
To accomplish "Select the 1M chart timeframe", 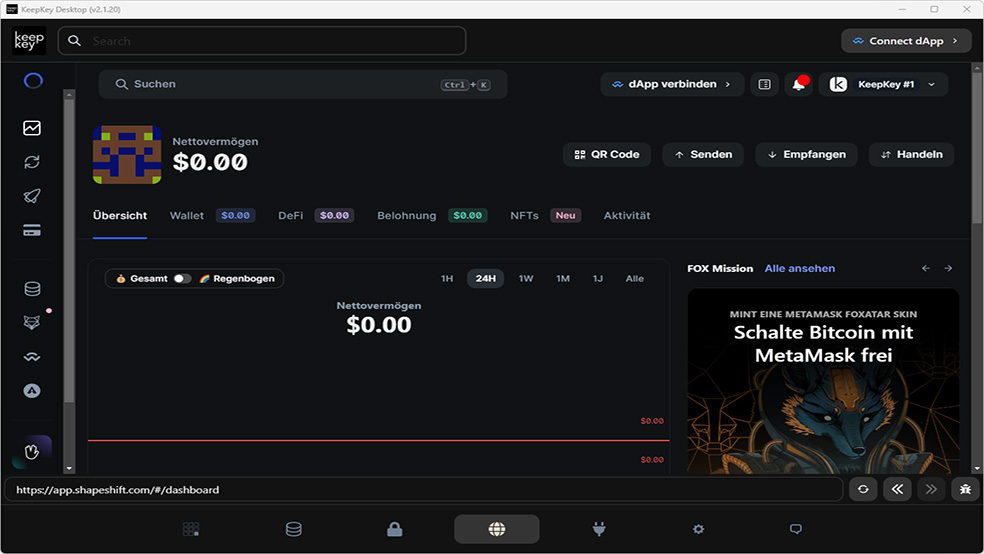I will (x=563, y=279).
